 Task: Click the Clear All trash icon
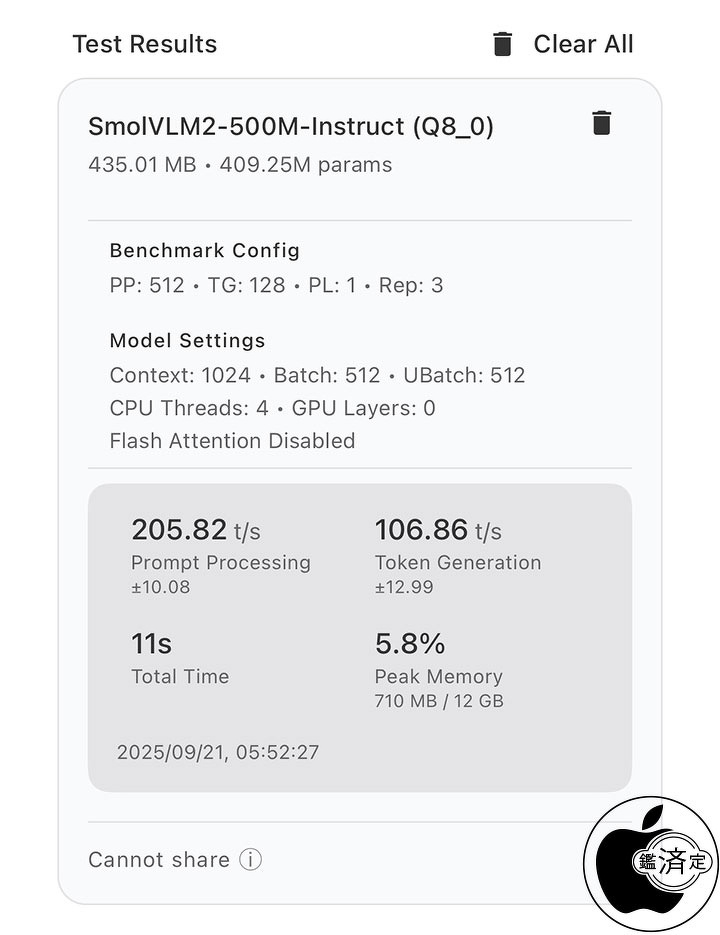[x=502, y=44]
